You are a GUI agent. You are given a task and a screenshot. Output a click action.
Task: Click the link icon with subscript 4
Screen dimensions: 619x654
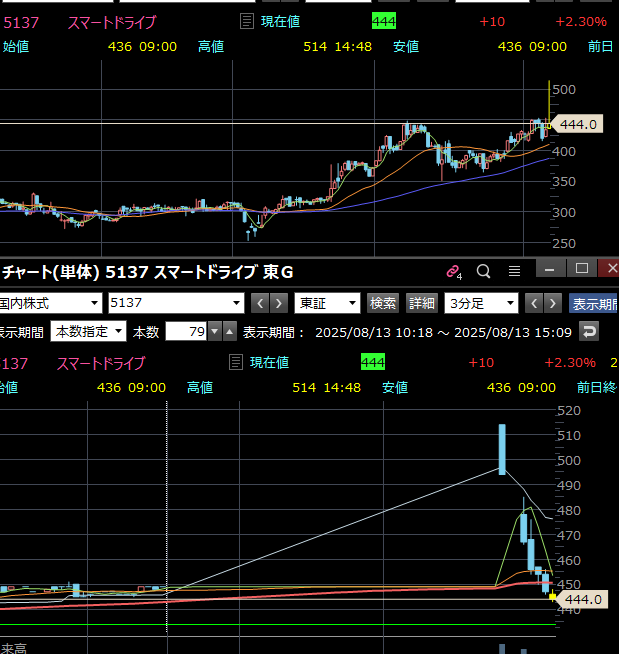point(454,272)
